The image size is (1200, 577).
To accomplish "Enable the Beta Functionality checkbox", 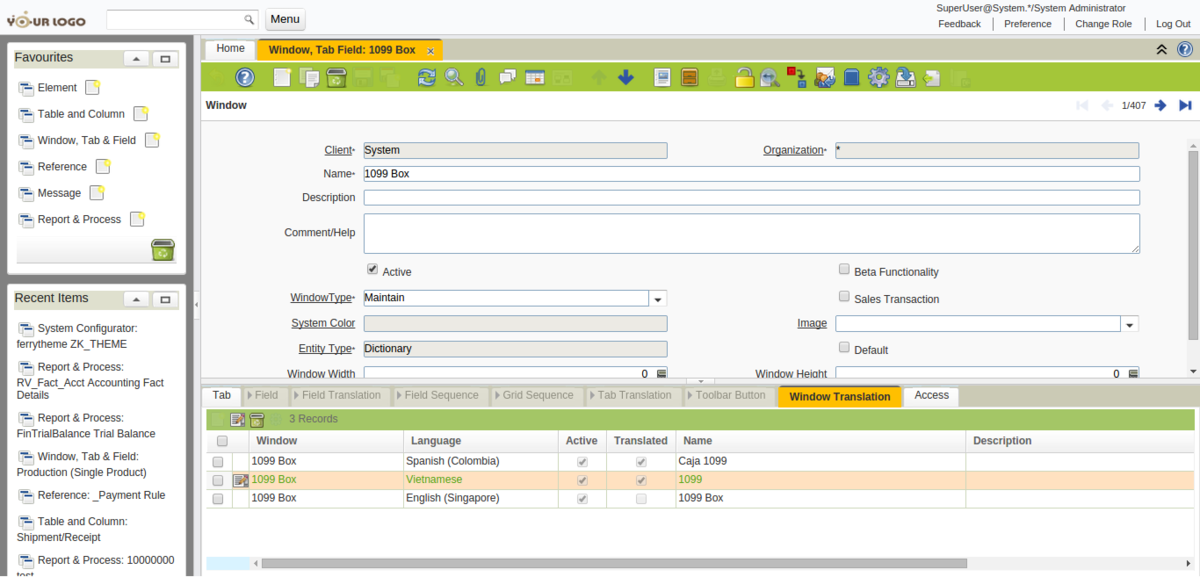I will [x=845, y=270].
